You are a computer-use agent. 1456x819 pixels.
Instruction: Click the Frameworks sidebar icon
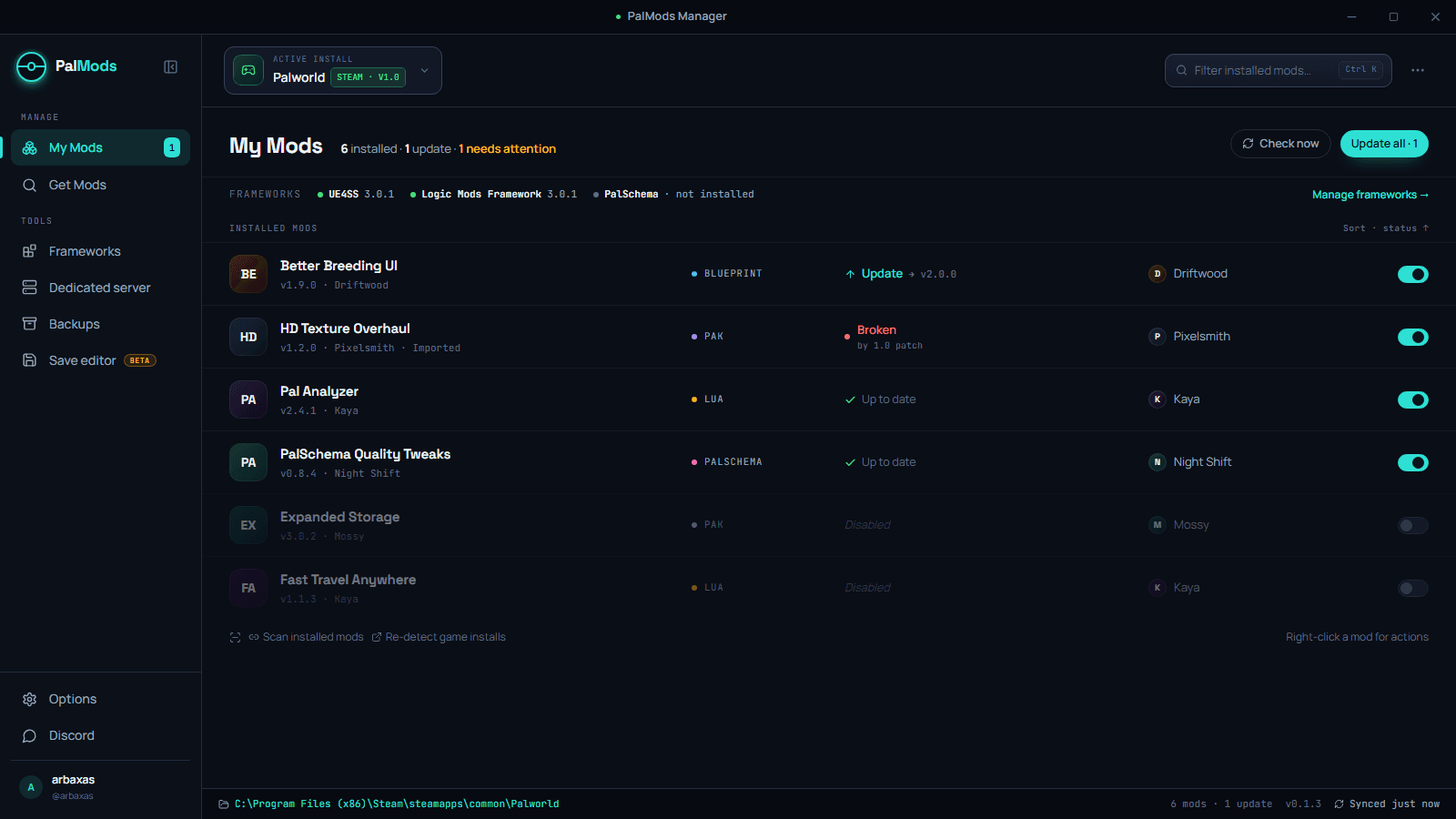pos(30,251)
